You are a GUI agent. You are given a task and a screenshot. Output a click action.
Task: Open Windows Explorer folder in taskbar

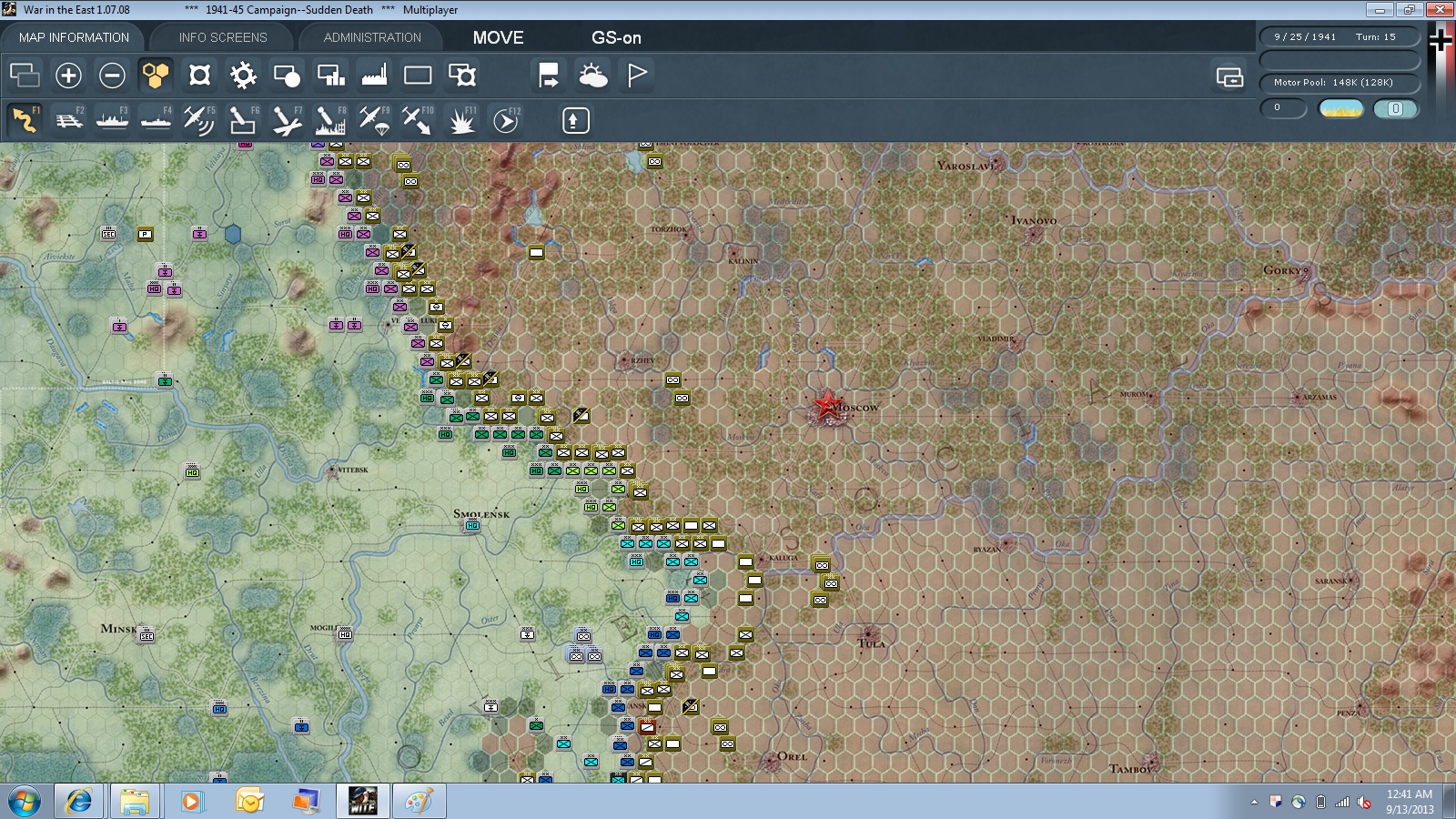135,802
